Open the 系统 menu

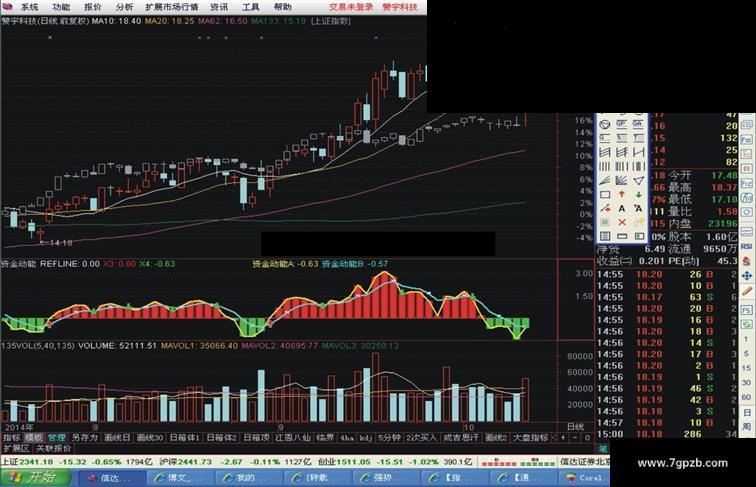[x=29, y=7]
